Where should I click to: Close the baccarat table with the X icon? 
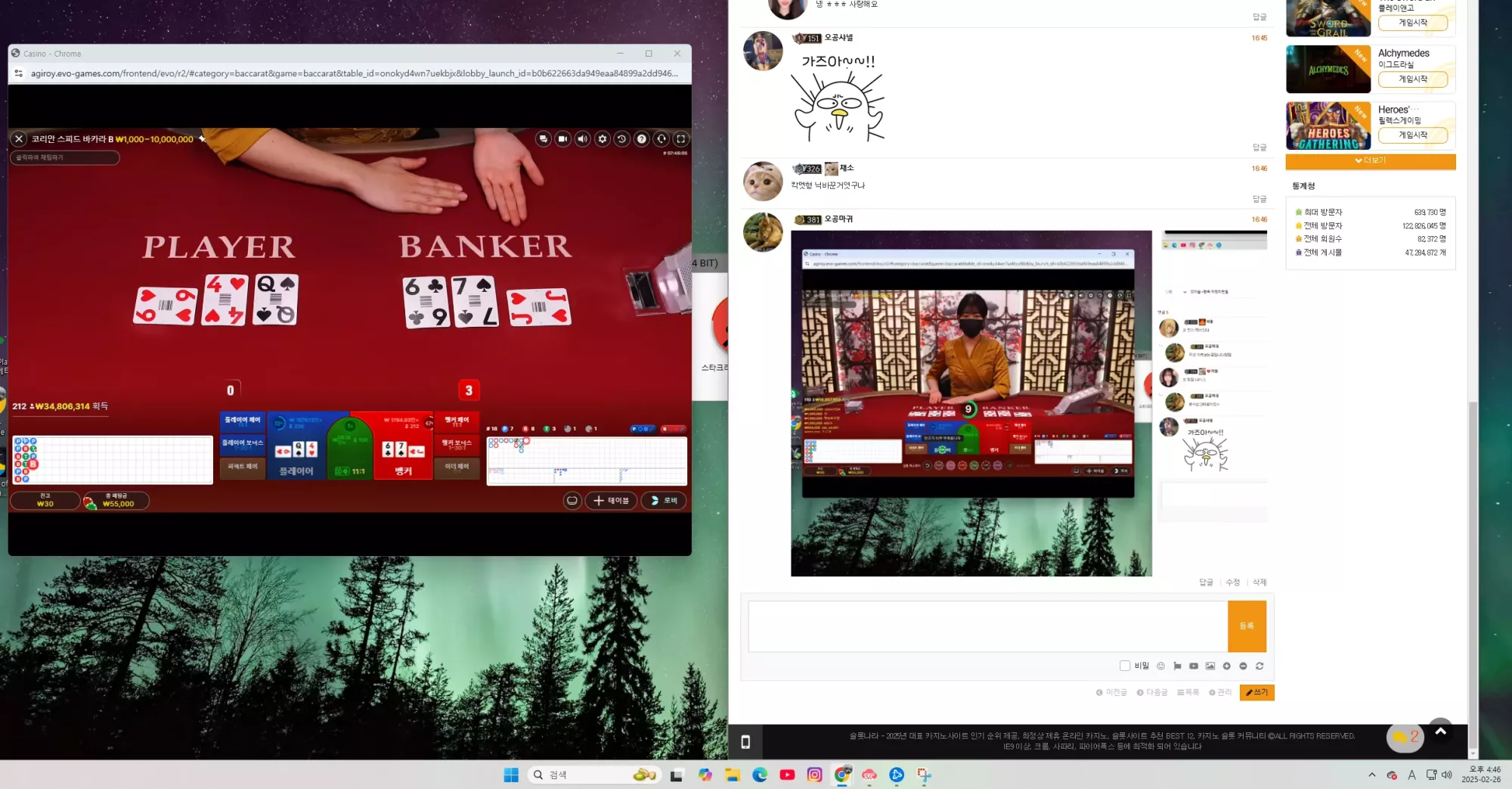[19, 139]
